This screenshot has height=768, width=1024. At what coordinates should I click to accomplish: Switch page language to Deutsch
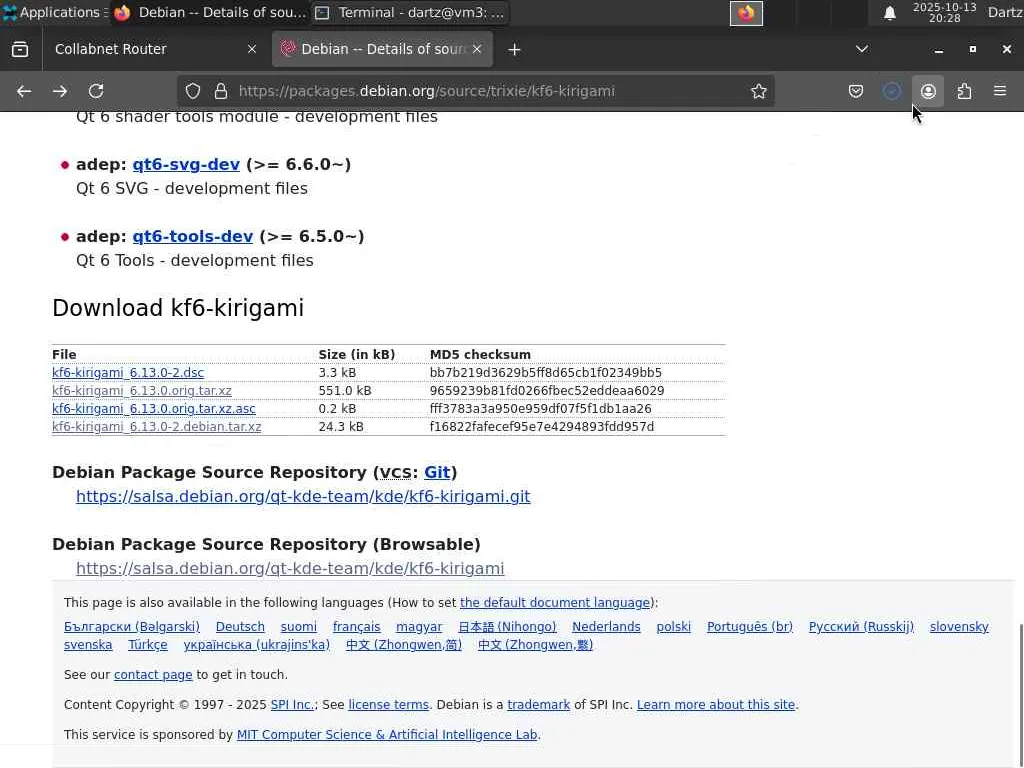240,627
